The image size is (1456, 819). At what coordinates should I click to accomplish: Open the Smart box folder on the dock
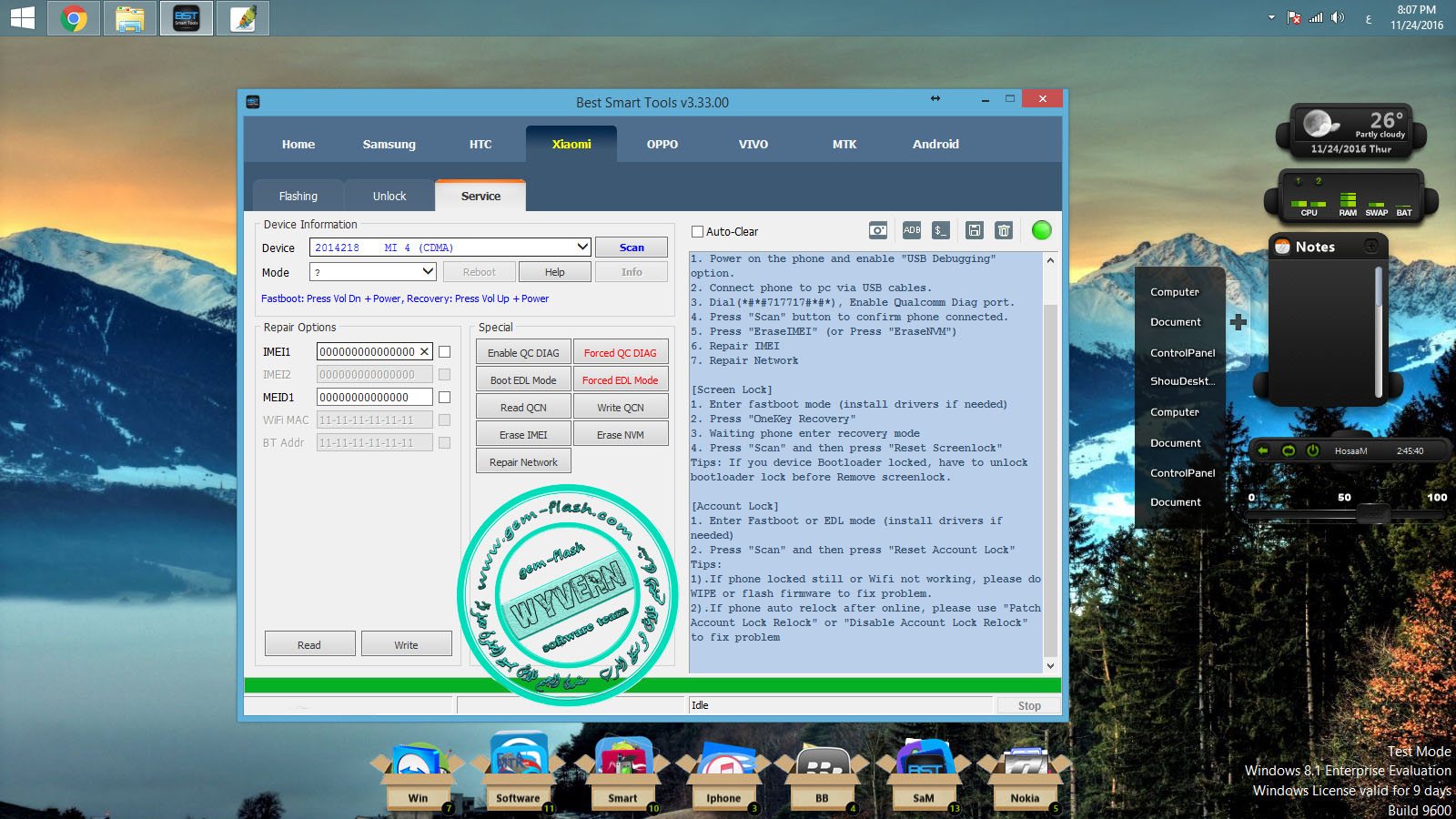tap(622, 773)
